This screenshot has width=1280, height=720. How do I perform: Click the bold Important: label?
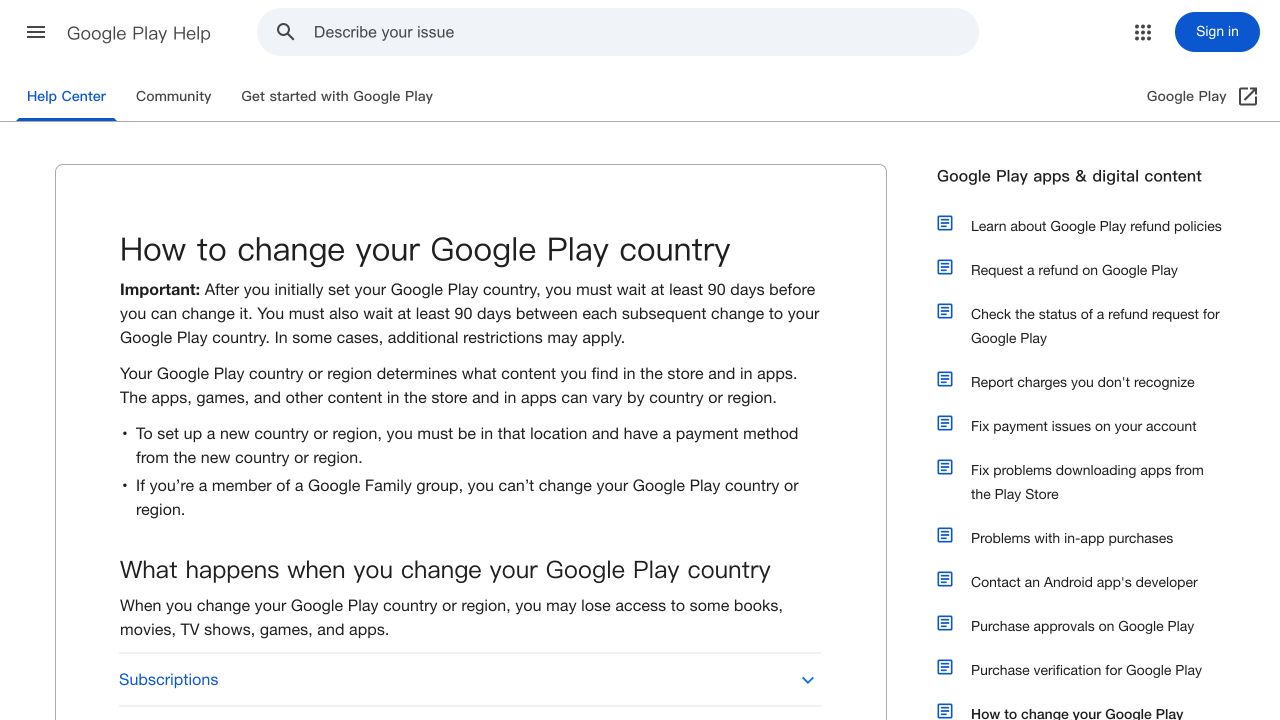(x=160, y=290)
